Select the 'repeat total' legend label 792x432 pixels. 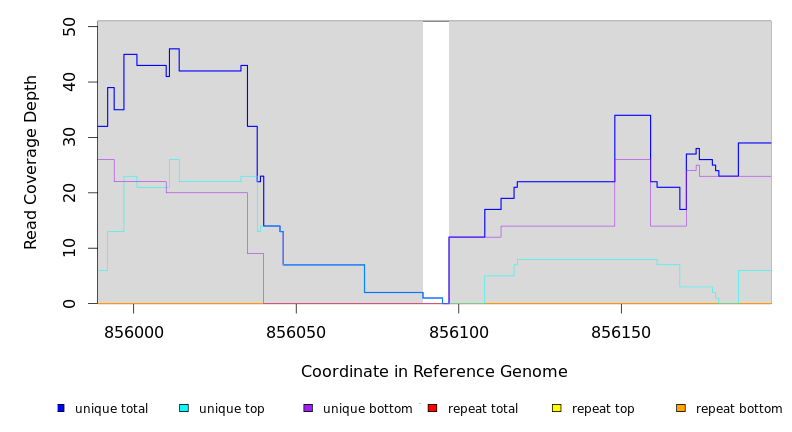[x=483, y=409]
